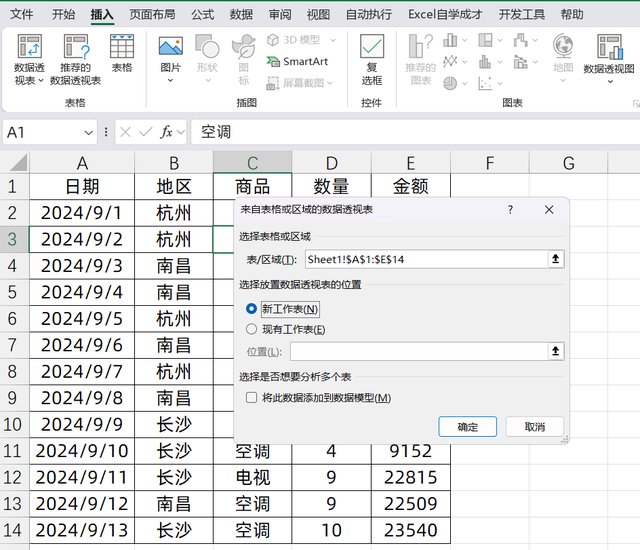640x550 pixels.
Task: Expand the pie chart dropdown arrow
Action: (x=464, y=84)
